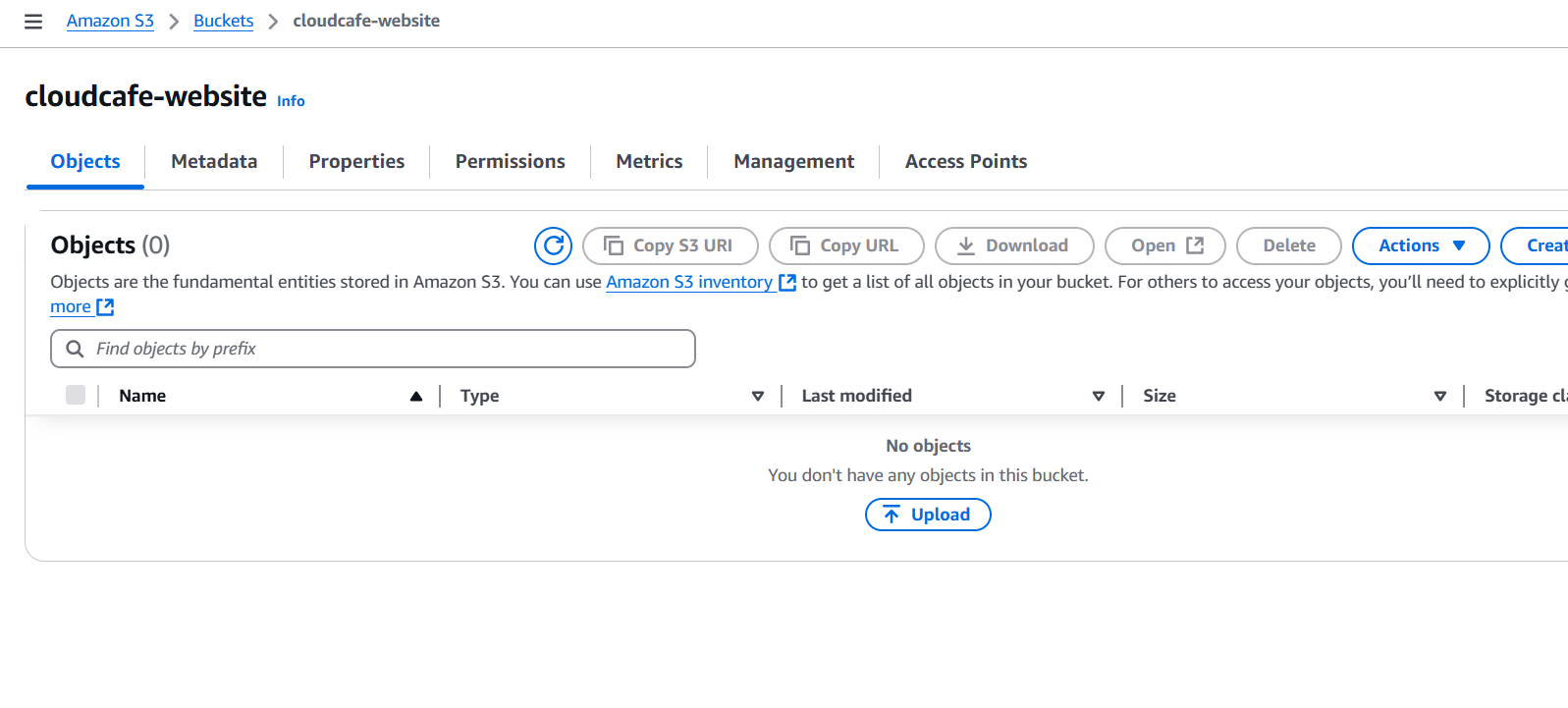Click the No objects message

point(928,446)
